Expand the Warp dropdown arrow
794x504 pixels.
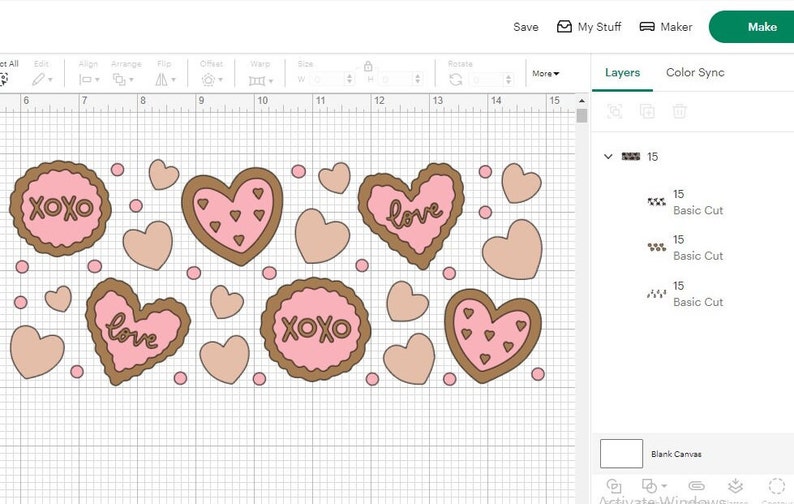[x=271, y=81]
